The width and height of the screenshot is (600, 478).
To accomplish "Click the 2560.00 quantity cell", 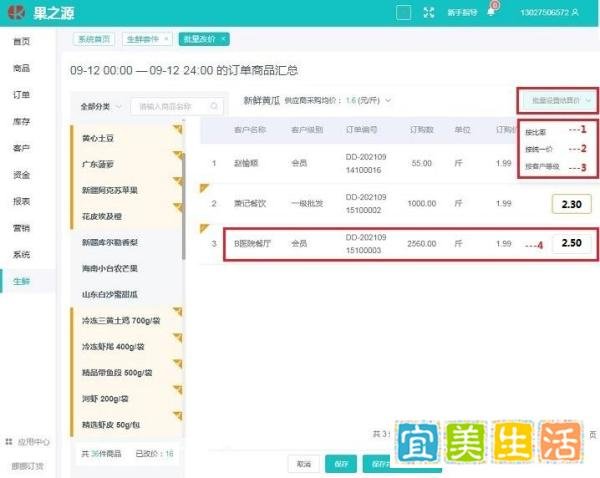I will coord(422,243).
